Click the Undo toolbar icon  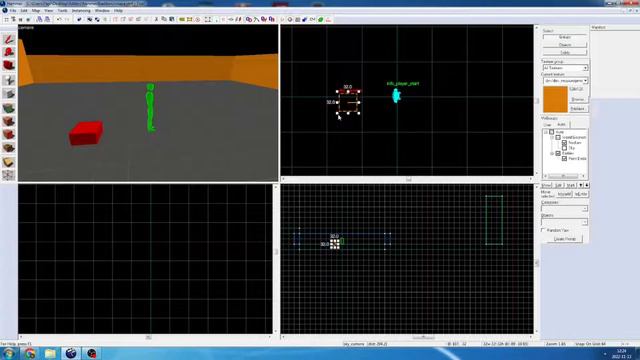click(59, 19)
